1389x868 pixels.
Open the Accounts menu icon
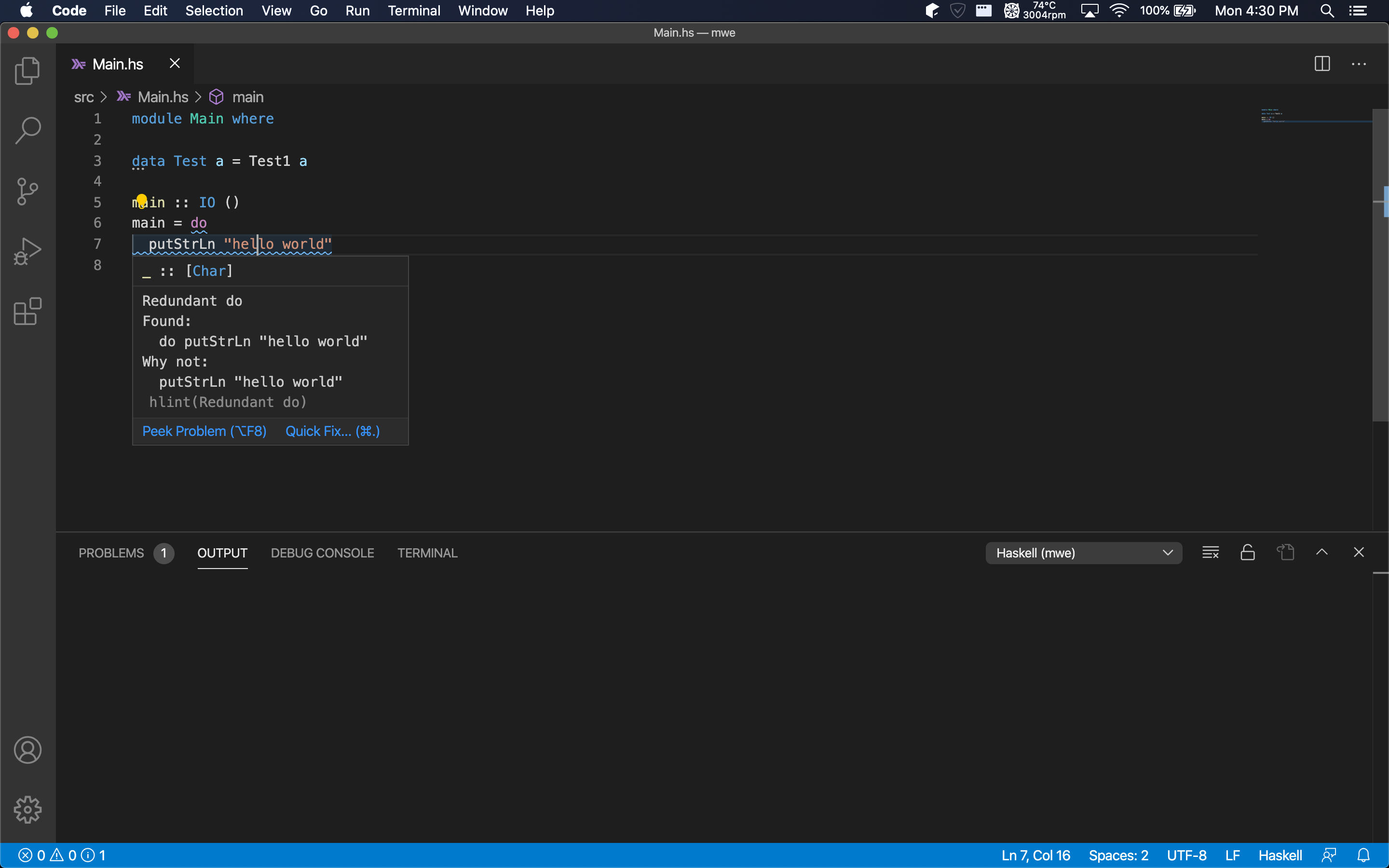(27, 750)
